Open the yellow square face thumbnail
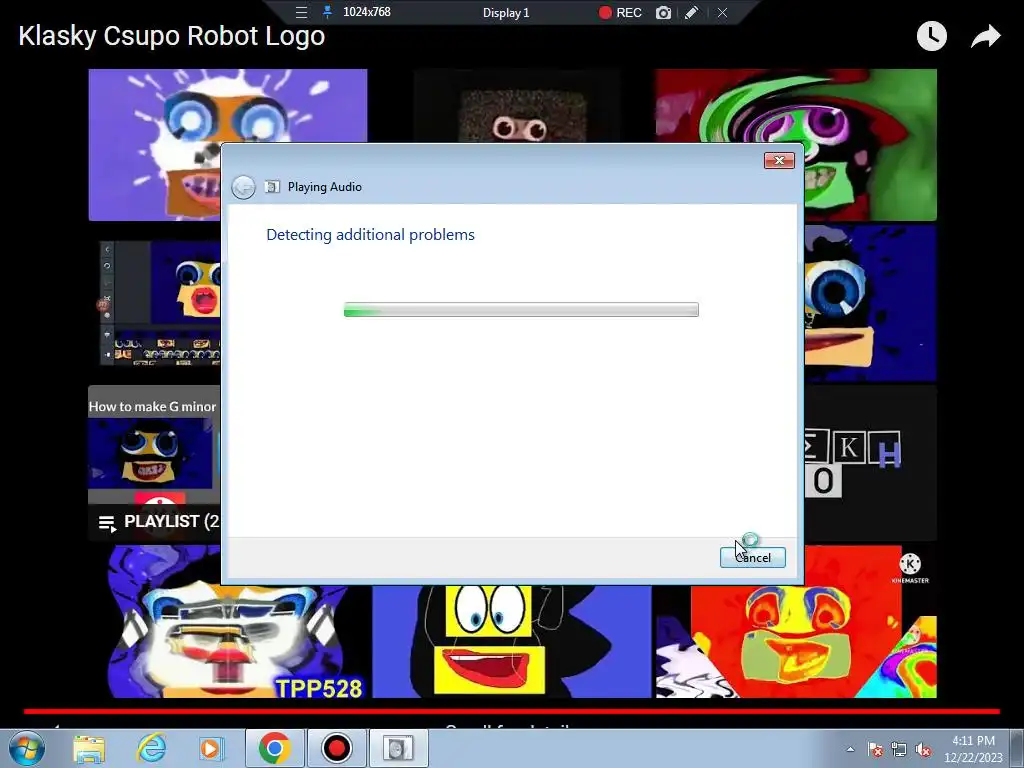This screenshot has height=768, width=1024. coord(512,641)
